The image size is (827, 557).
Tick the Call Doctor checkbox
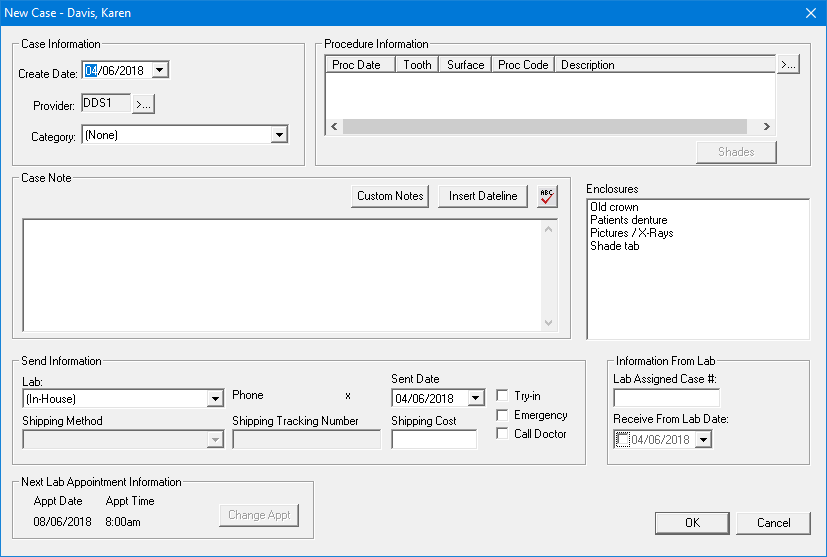click(x=502, y=434)
